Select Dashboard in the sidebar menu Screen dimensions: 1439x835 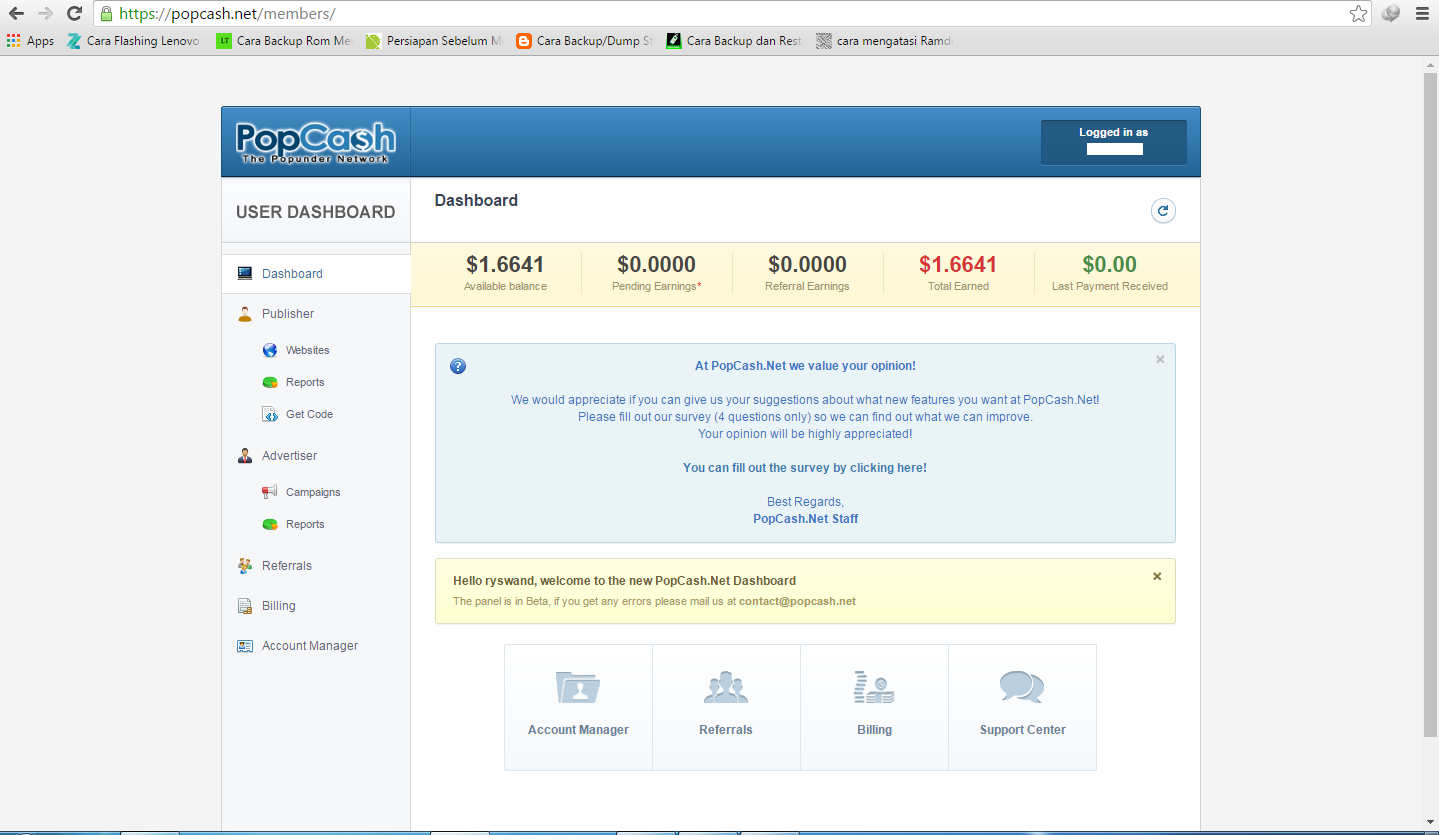pos(291,273)
